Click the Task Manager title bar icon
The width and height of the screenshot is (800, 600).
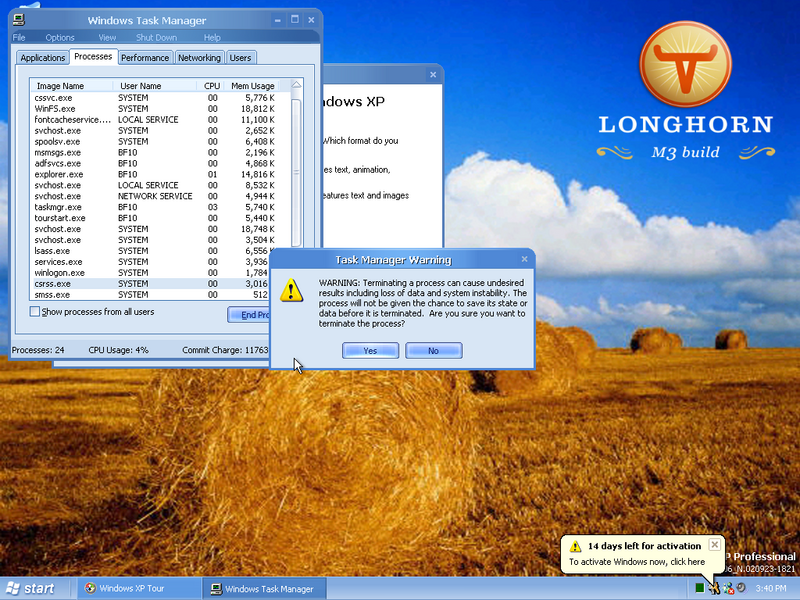(19, 20)
